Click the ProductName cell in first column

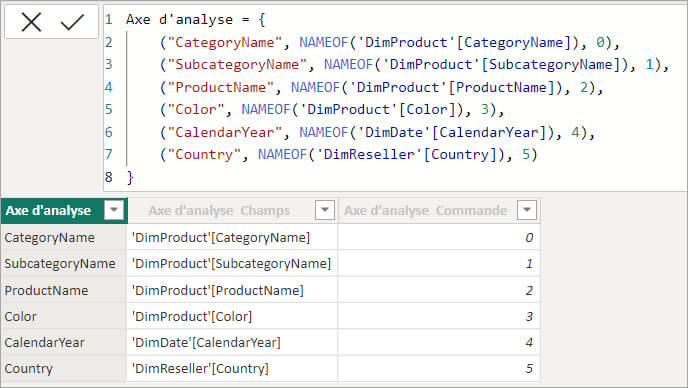coord(64,290)
